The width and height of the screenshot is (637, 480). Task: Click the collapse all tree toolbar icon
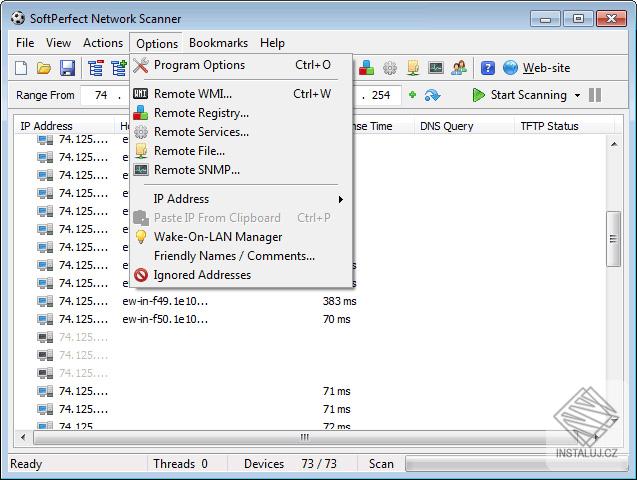pos(96,68)
